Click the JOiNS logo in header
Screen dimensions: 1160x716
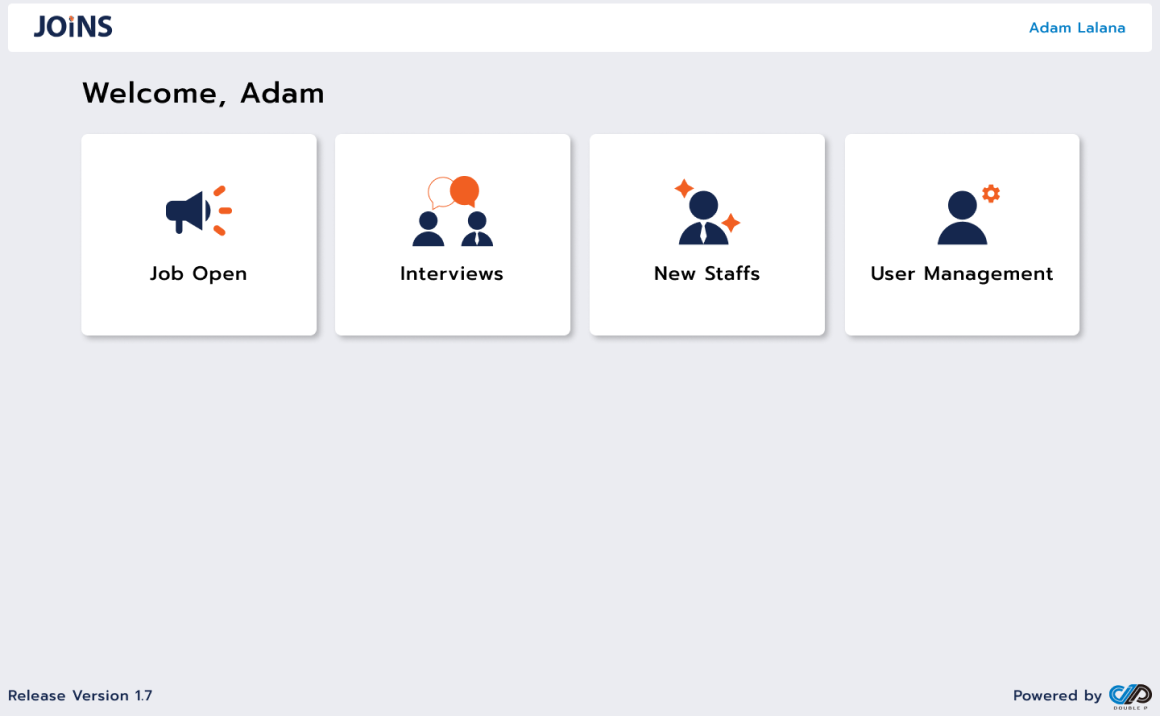tap(73, 27)
